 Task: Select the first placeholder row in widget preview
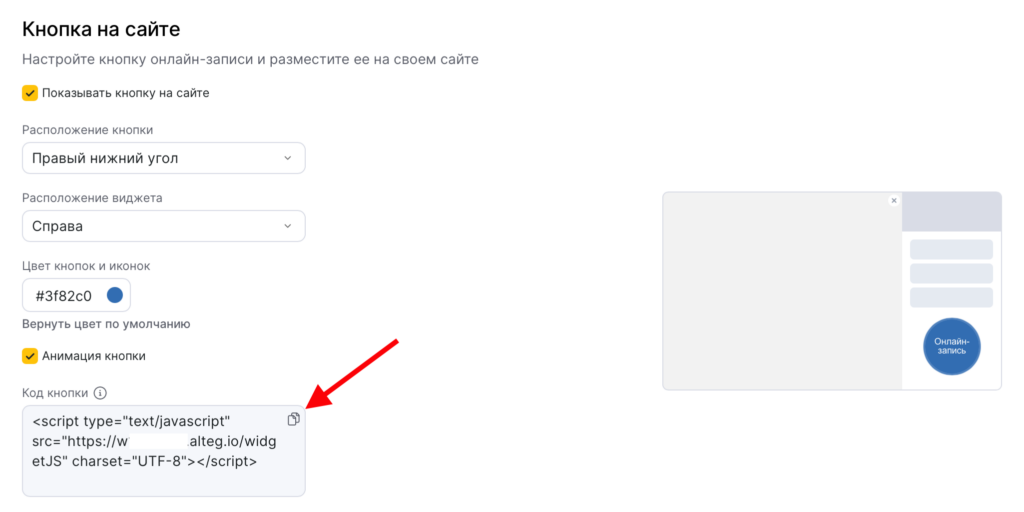click(x=951, y=249)
